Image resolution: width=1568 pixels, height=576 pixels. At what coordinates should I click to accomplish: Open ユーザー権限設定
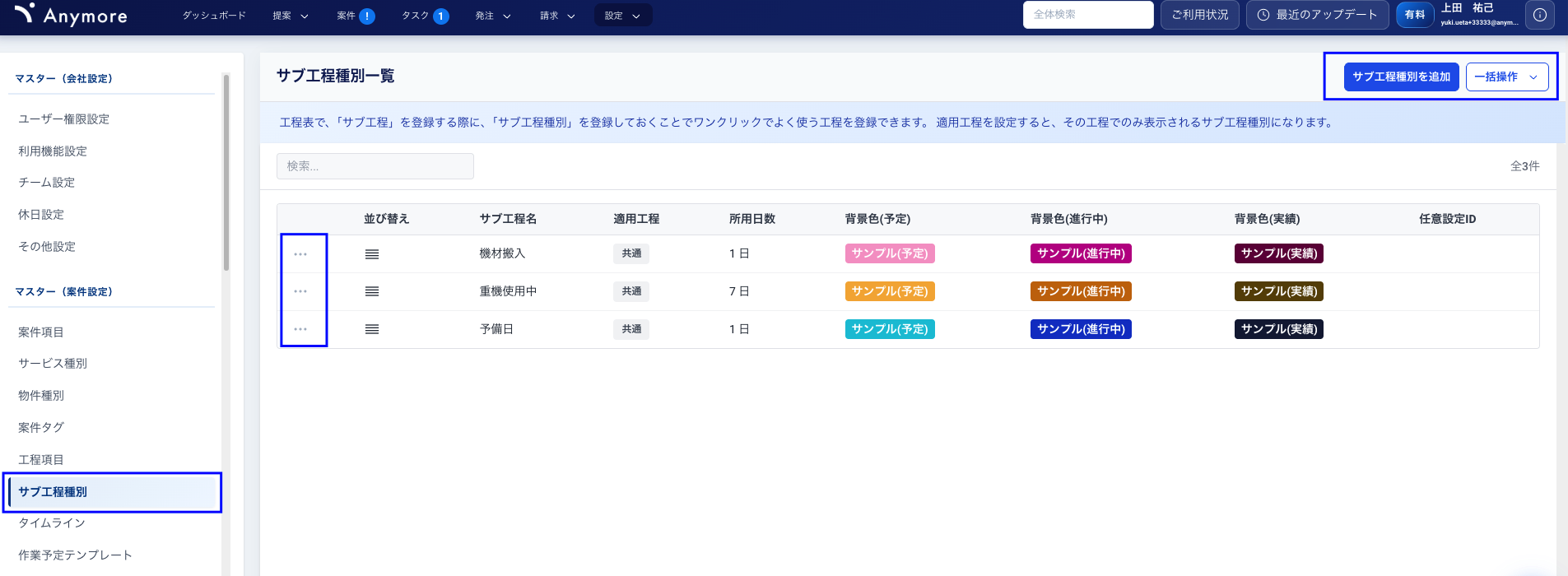click(64, 119)
